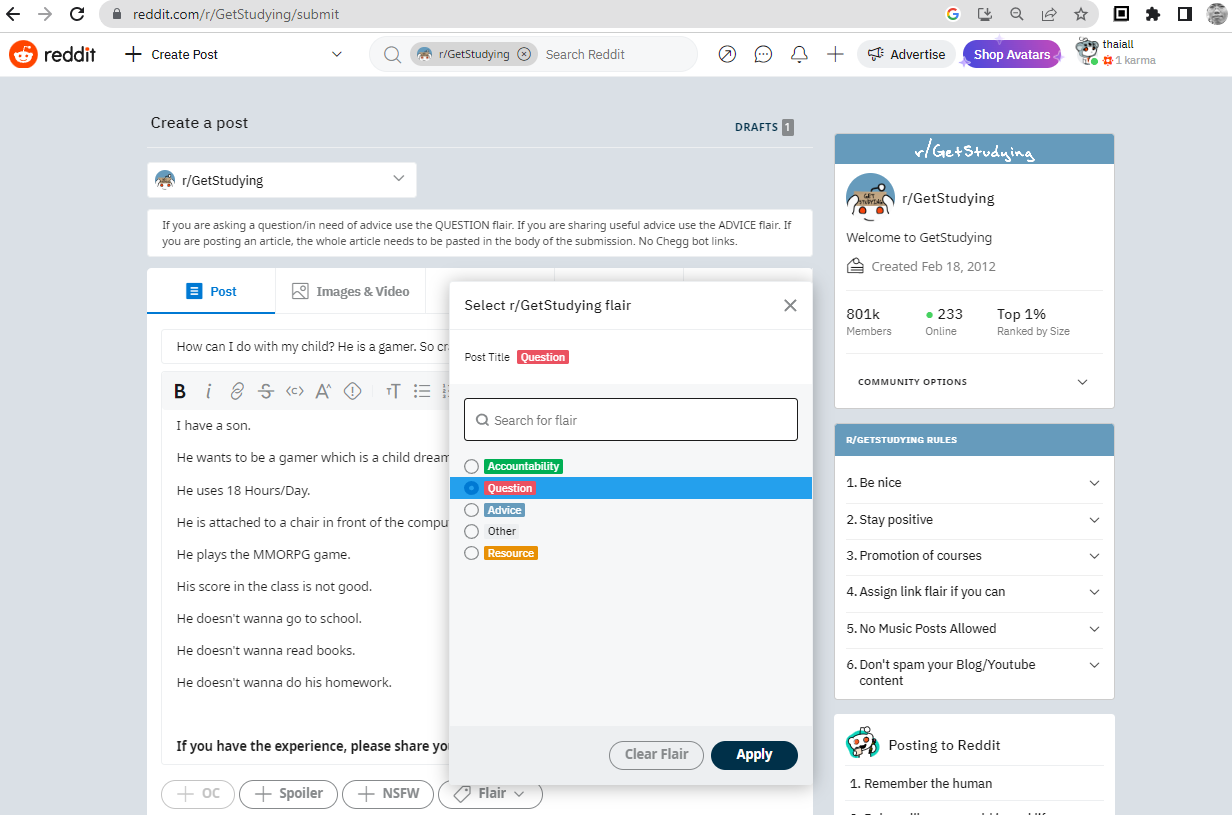
Task: Click the Bold formatting icon
Action: (x=180, y=391)
